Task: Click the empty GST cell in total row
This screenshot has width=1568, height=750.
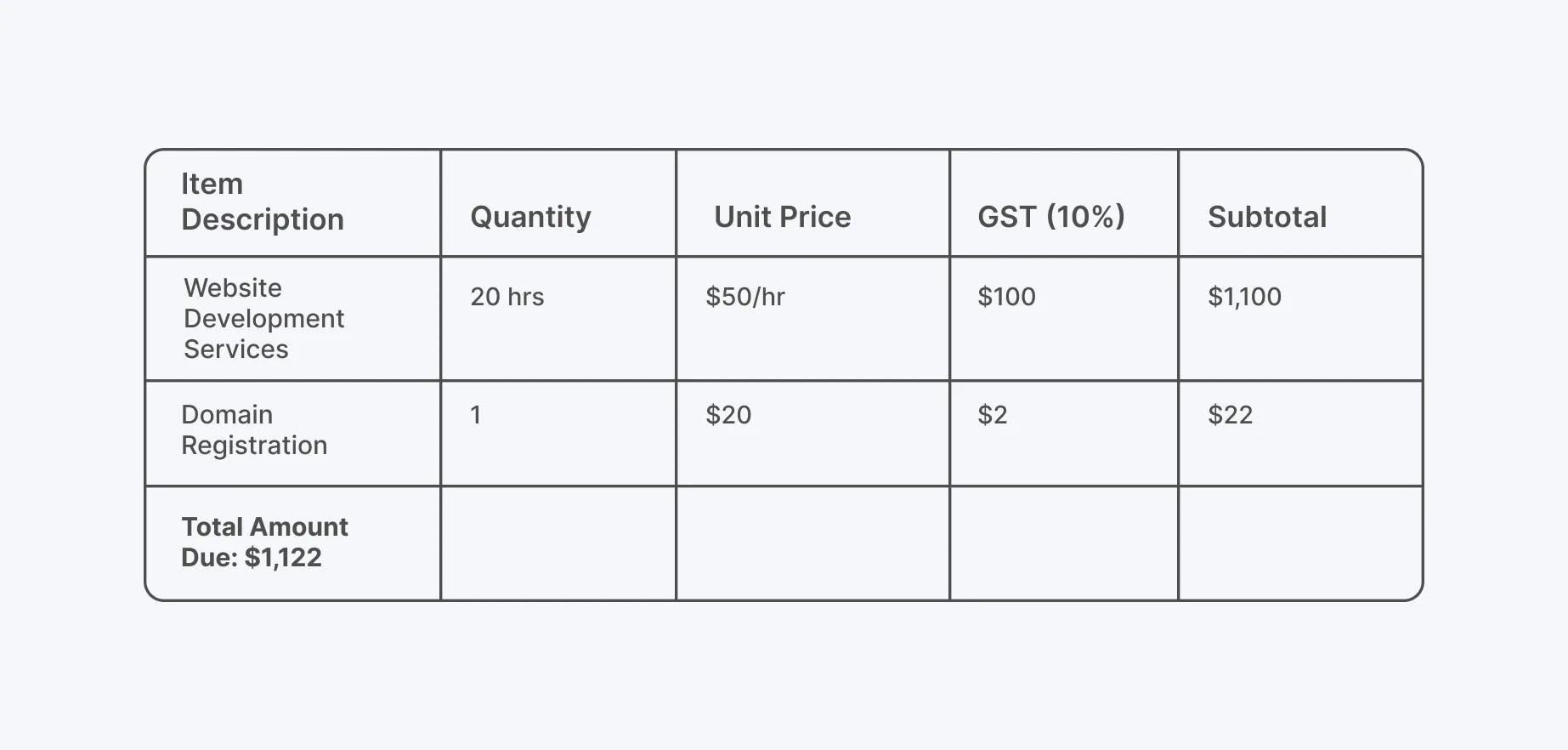Action: point(1063,543)
